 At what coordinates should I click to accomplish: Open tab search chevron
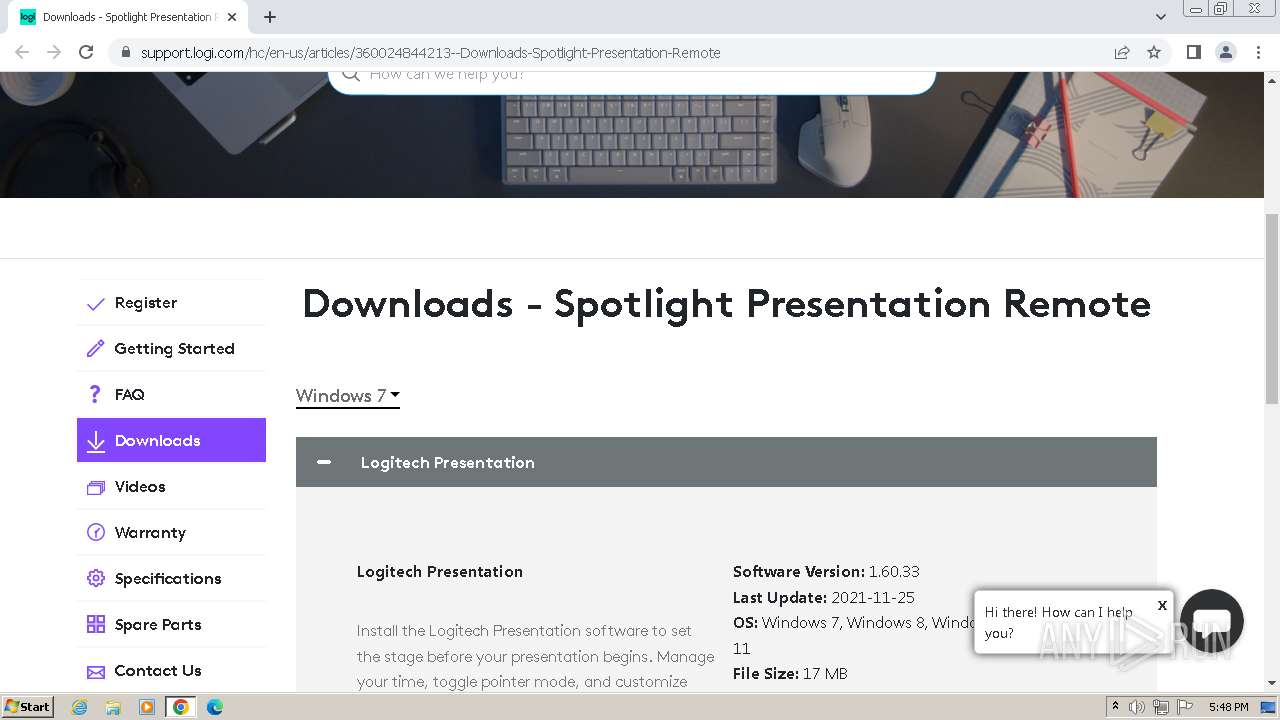1160,17
